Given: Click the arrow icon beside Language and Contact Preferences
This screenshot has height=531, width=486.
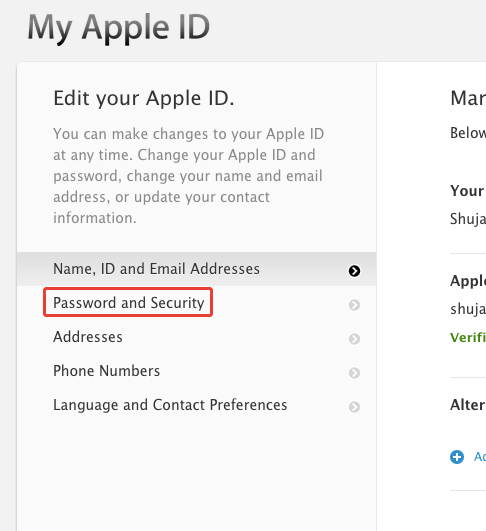Looking at the screenshot, I should 354,407.
